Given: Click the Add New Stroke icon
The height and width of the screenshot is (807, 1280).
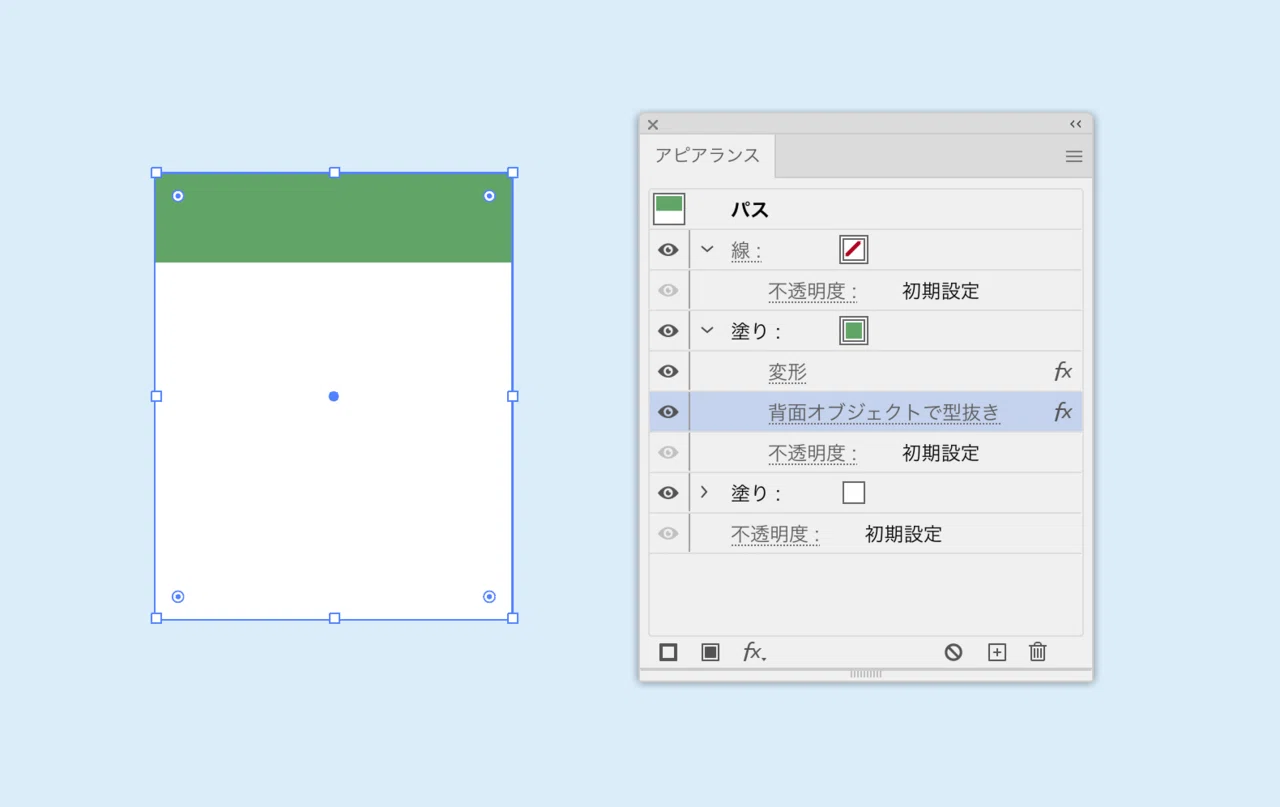Looking at the screenshot, I should point(668,652).
